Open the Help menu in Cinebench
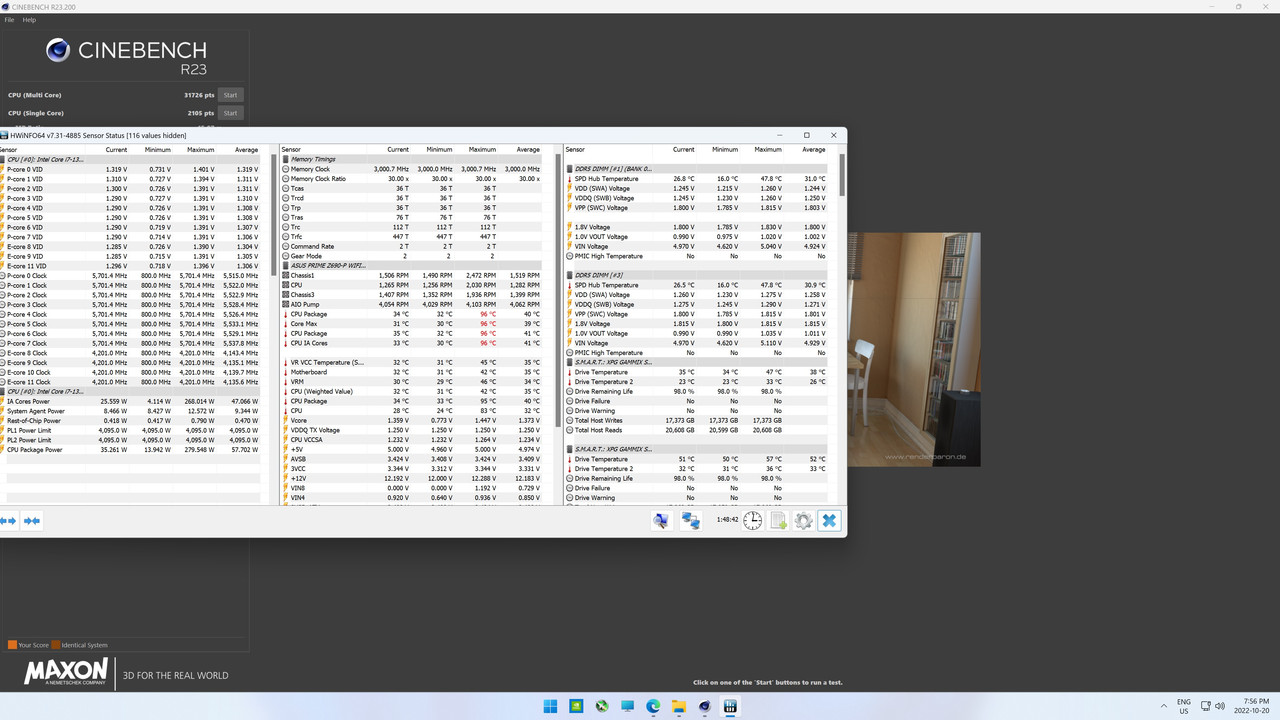 coord(29,20)
